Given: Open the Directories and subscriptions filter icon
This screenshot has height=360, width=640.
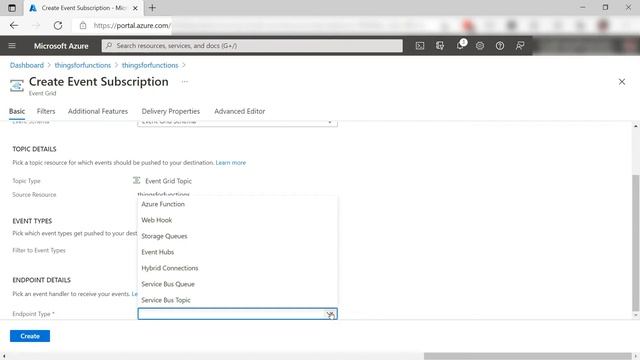Looking at the screenshot, I should [x=440, y=46].
